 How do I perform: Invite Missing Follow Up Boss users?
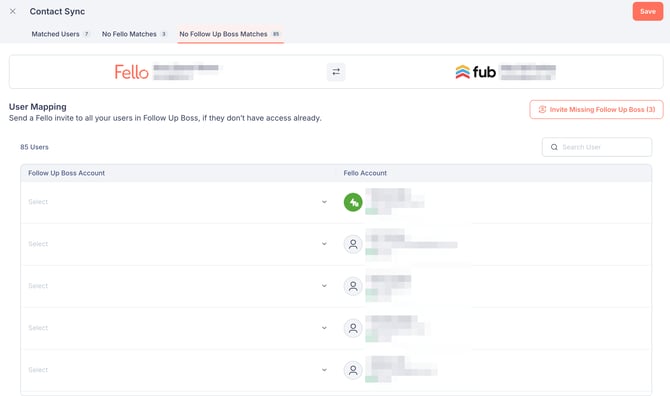[597, 109]
